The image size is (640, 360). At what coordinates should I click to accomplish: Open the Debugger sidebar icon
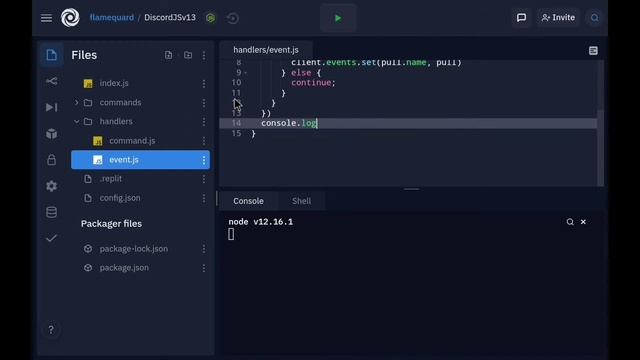pos(51,107)
